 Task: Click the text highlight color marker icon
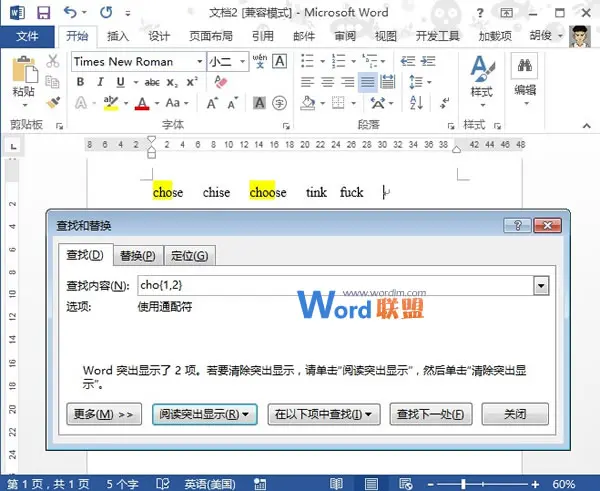coord(111,104)
